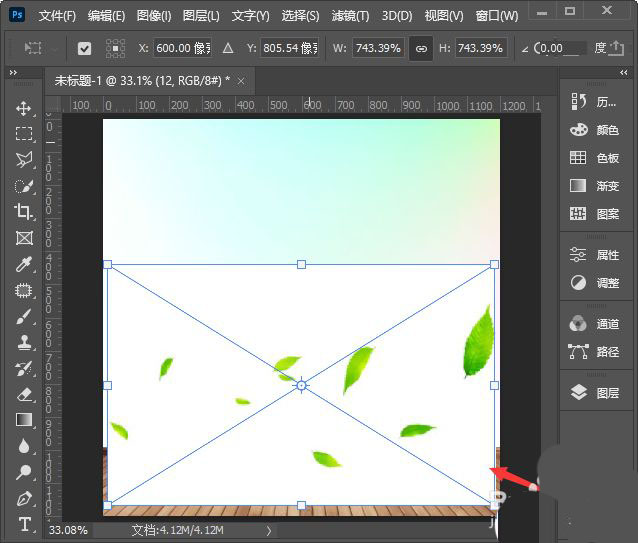Click the reference point location grid
Image resolution: width=638 pixels, height=543 pixels.
tap(116, 49)
